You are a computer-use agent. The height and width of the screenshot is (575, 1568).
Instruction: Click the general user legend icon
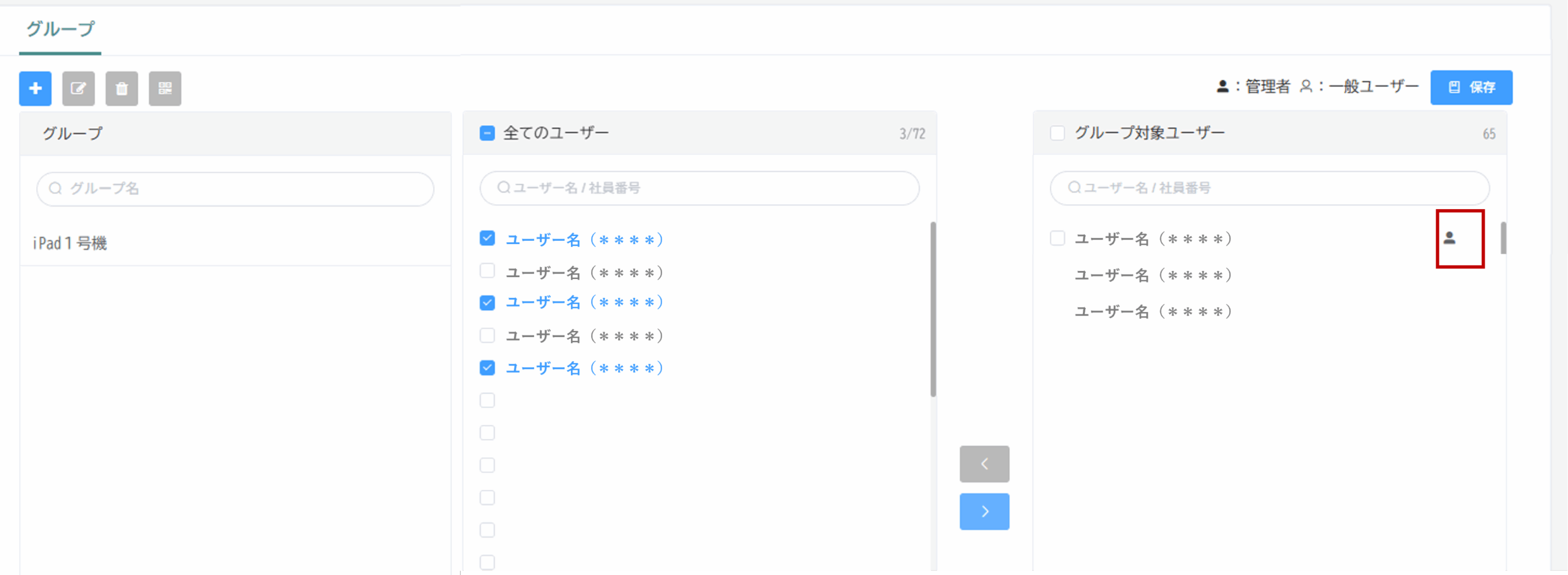click(x=1306, y=86)
